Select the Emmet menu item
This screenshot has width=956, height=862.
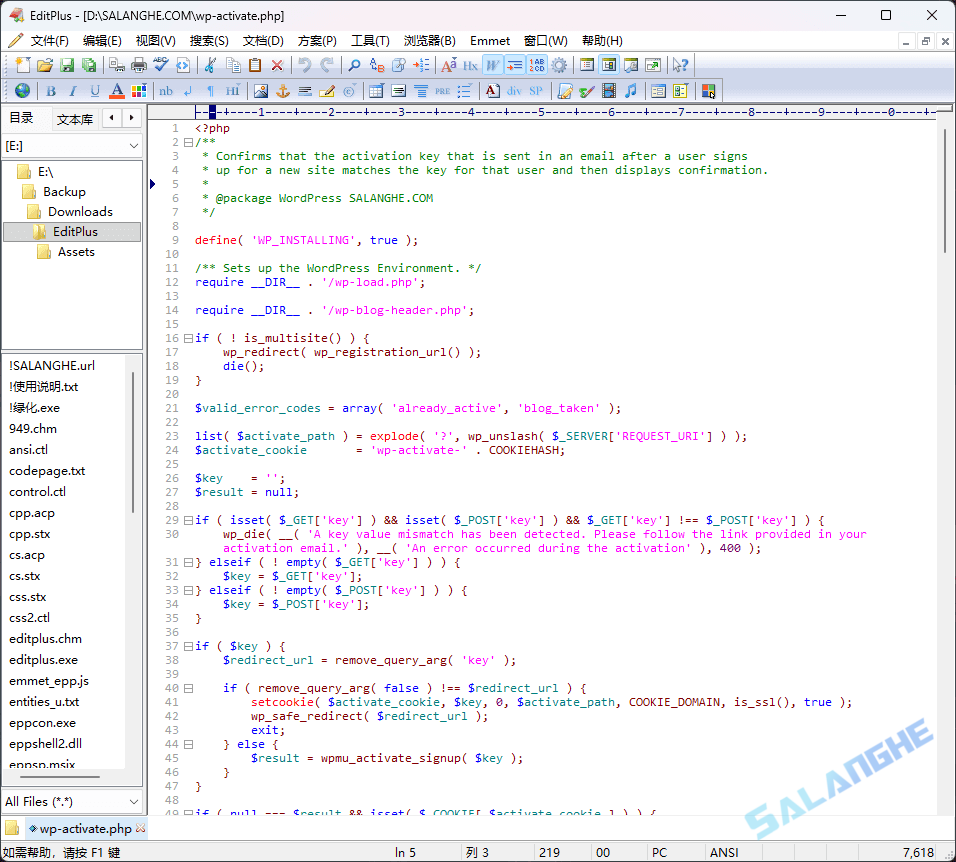489,41
